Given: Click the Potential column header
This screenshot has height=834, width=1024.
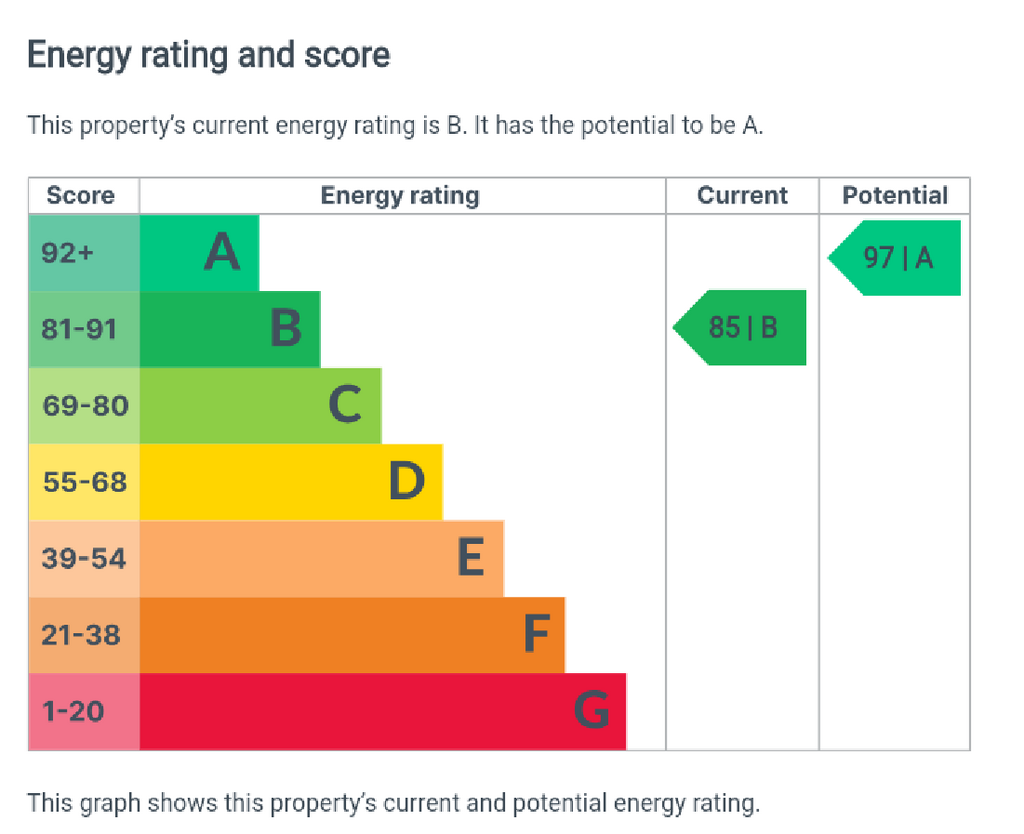Looking at the screenshot, I should (895, 195).
